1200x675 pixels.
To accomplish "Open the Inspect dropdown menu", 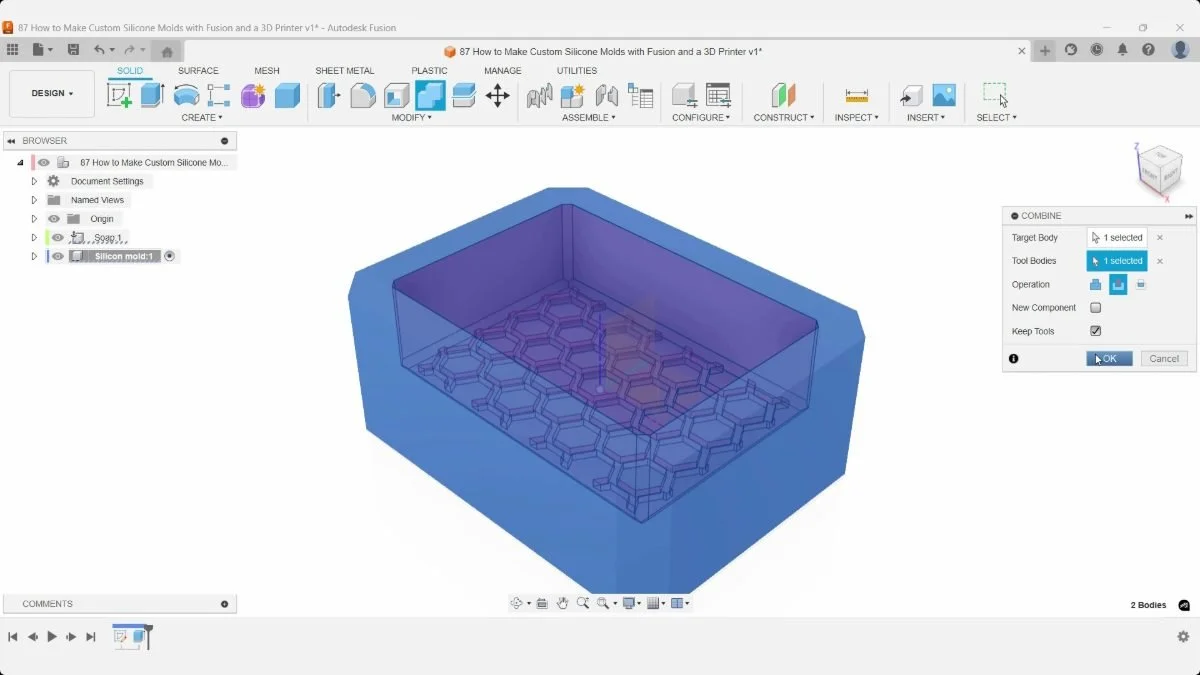I will point(857,118).
